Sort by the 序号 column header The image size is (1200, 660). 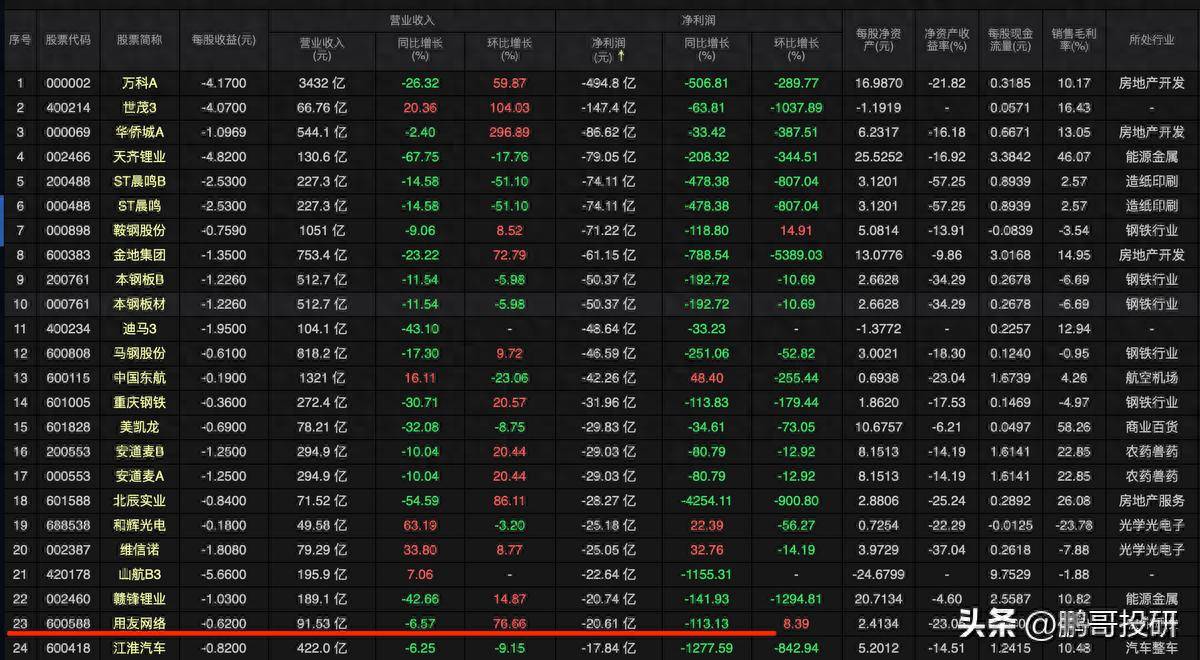point(20,39)
